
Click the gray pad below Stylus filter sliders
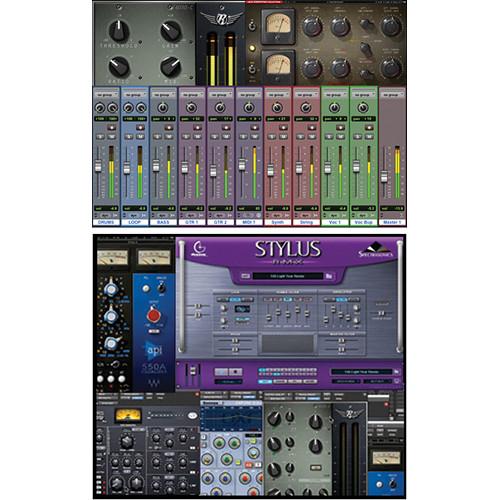(x=287, y=344)
